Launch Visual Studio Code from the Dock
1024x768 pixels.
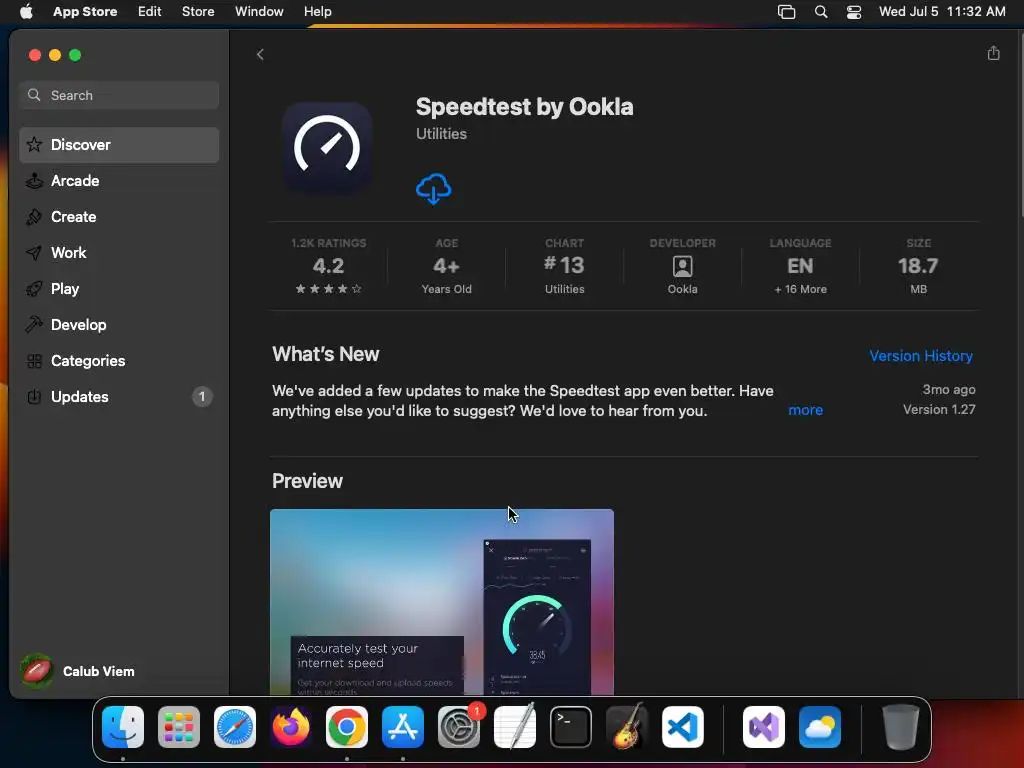(682, 727)
